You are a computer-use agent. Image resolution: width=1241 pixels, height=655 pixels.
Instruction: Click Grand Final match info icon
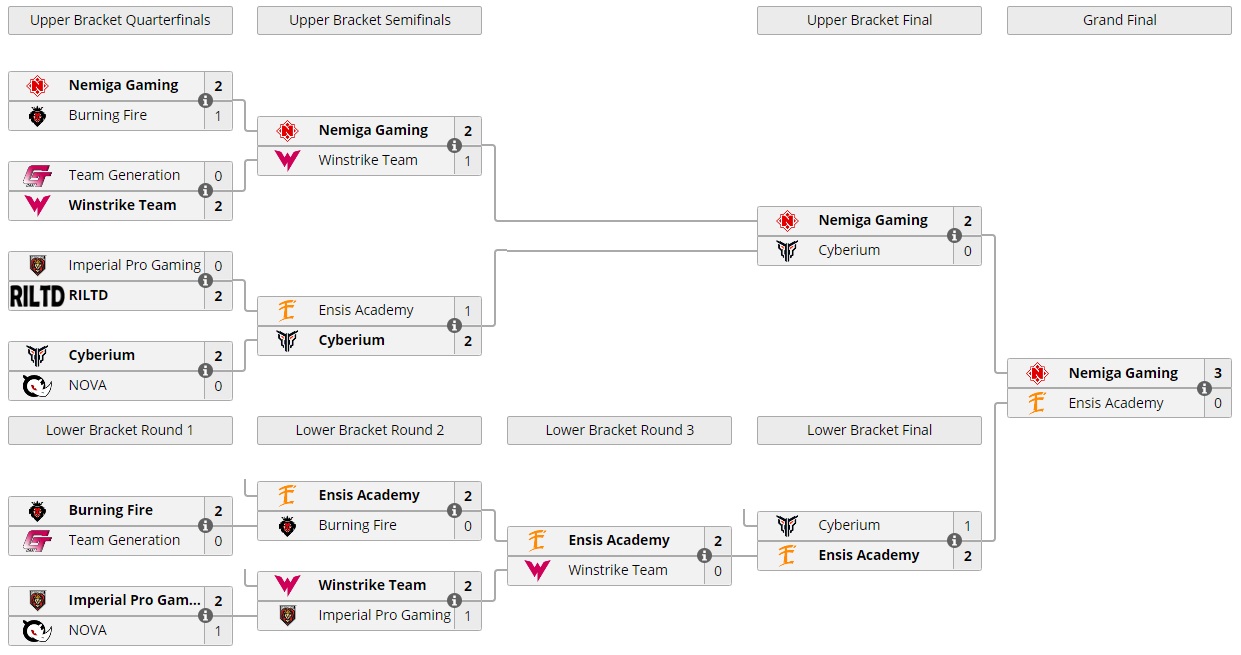pos(1205,389)
